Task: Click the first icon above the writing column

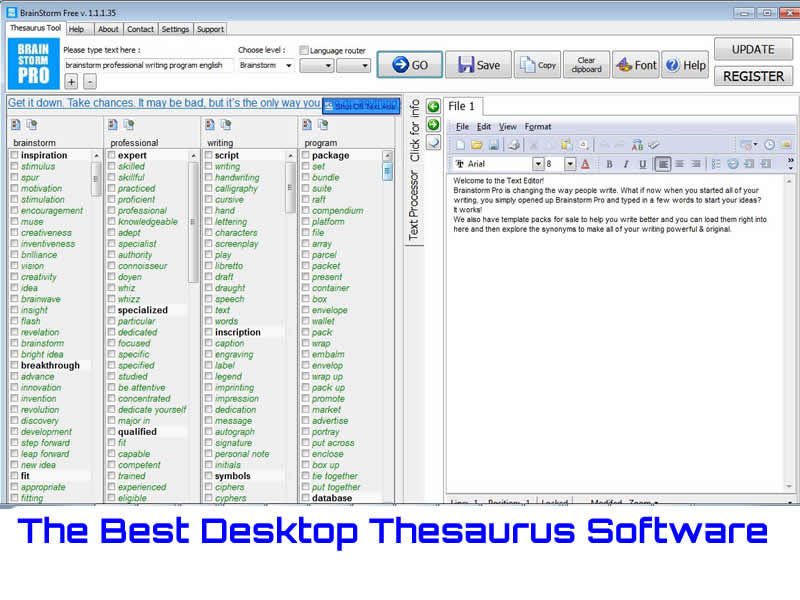Action: pyautogui.click(x=210, y=124)
